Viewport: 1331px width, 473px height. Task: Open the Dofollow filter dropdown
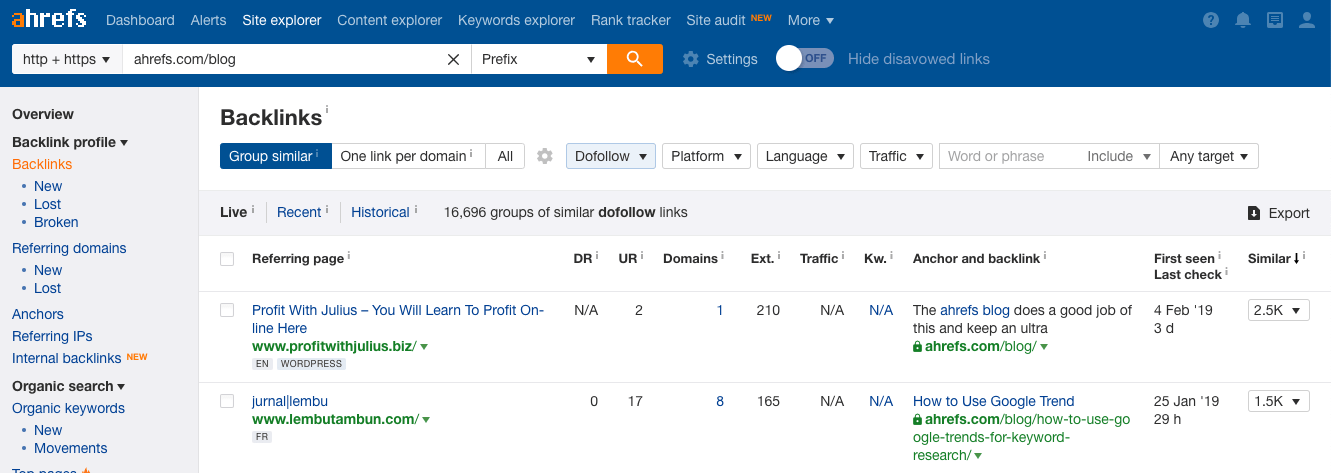pyautogui.click(x=611, y=156)
